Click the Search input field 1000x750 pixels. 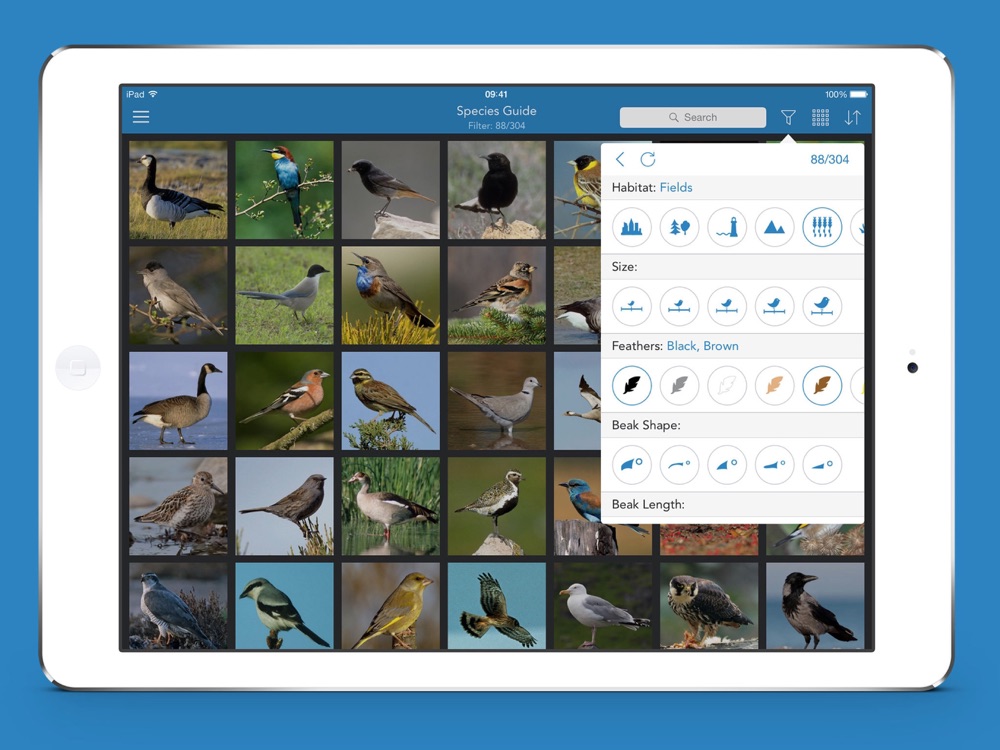693,117
